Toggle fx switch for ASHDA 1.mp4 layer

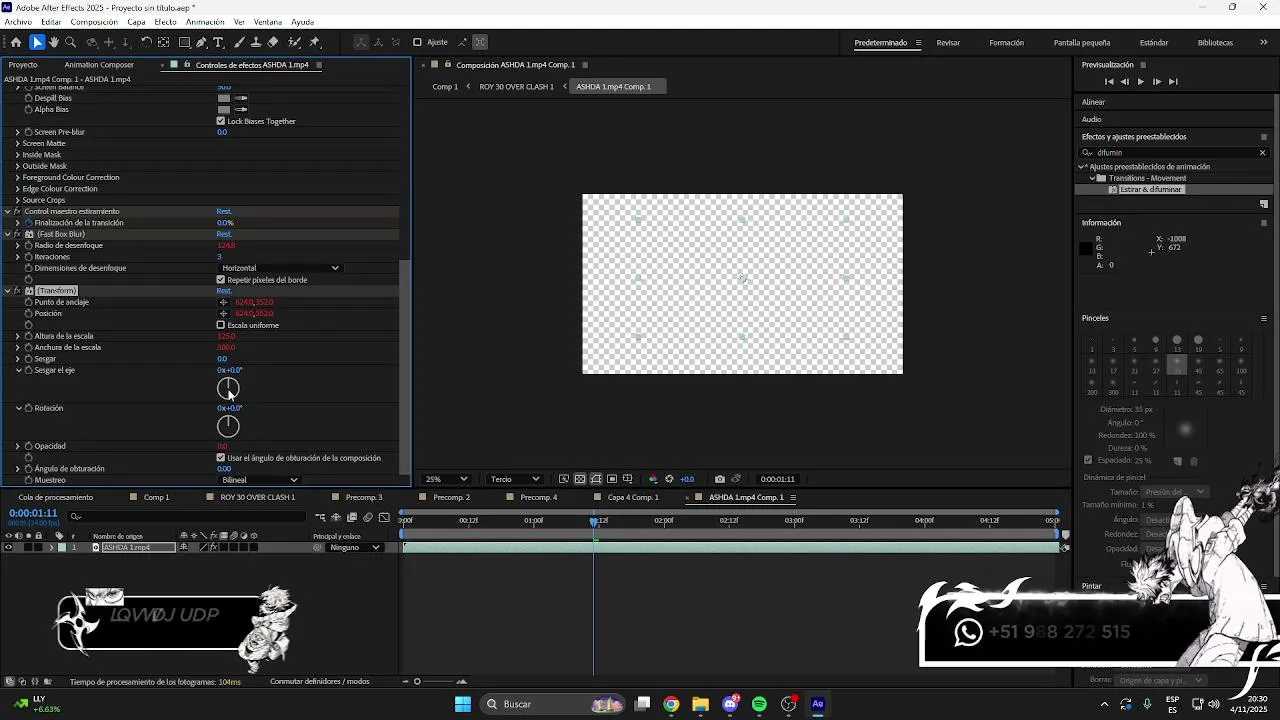click(x=213, y=548)
